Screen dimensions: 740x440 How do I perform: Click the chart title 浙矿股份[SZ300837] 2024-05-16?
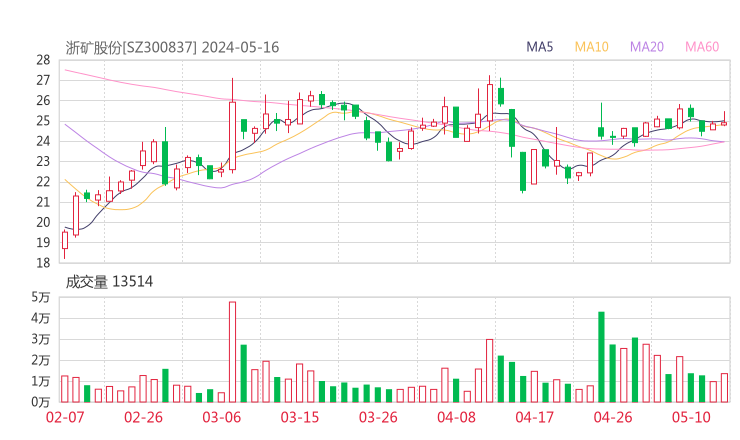click(x=172, y=47)
